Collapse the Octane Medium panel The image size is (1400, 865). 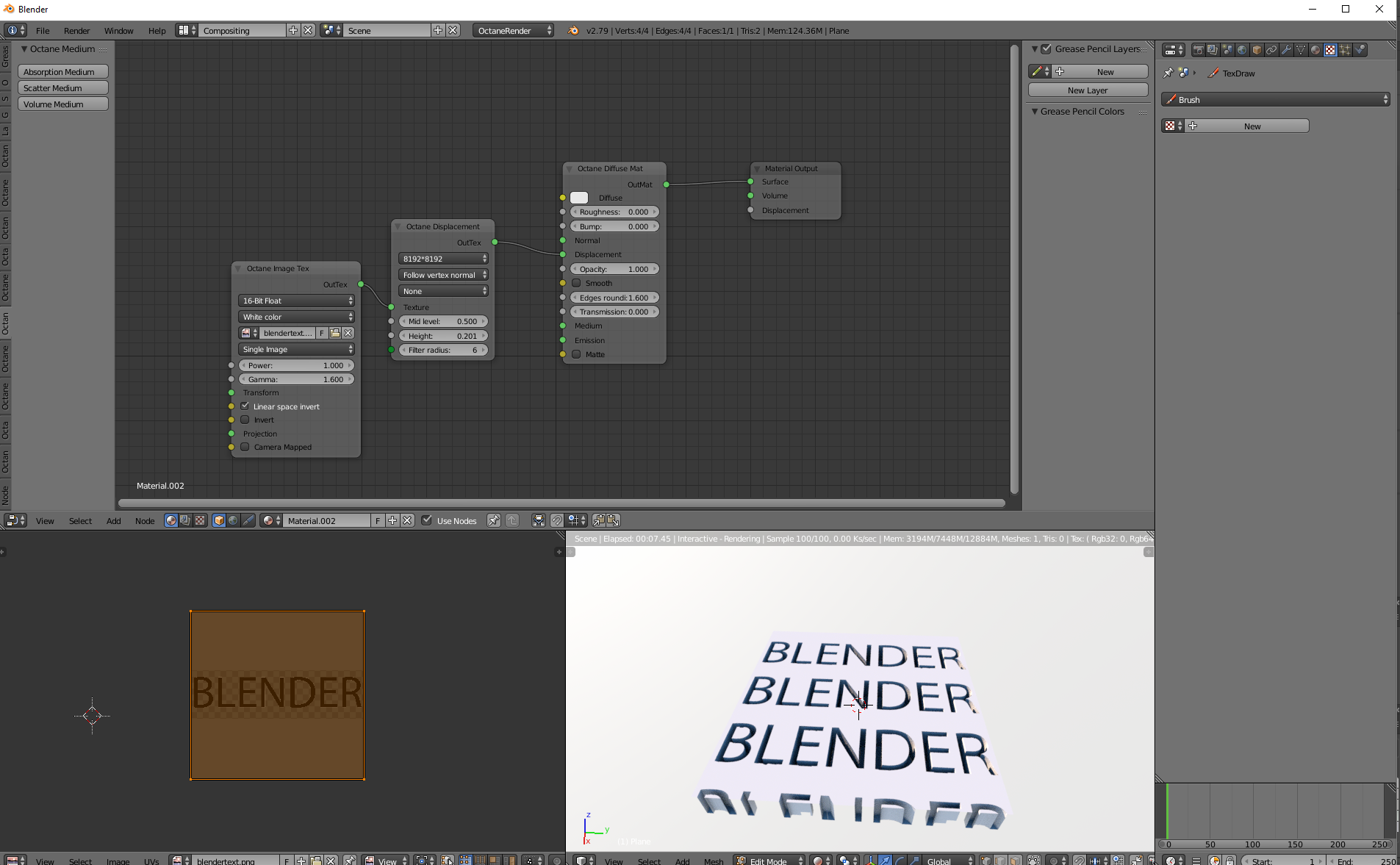(x=24, y=49)
